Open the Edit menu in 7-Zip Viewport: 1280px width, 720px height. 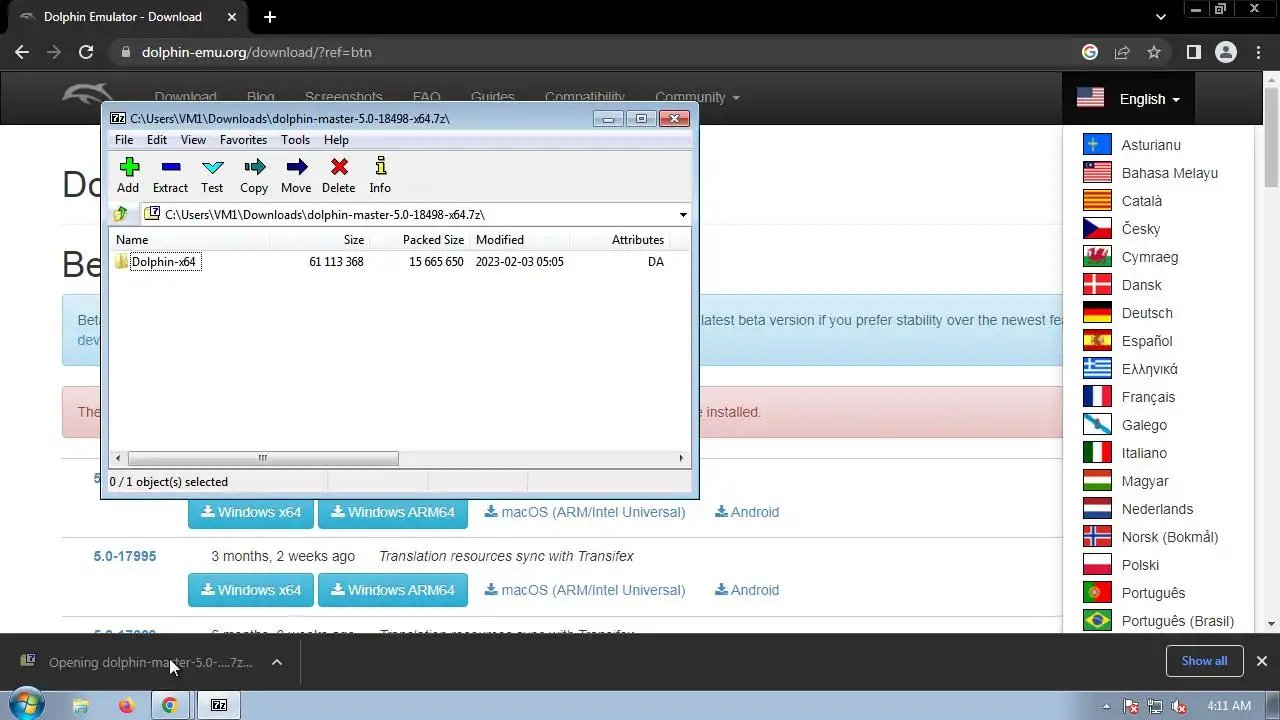[x=157, y=140]
